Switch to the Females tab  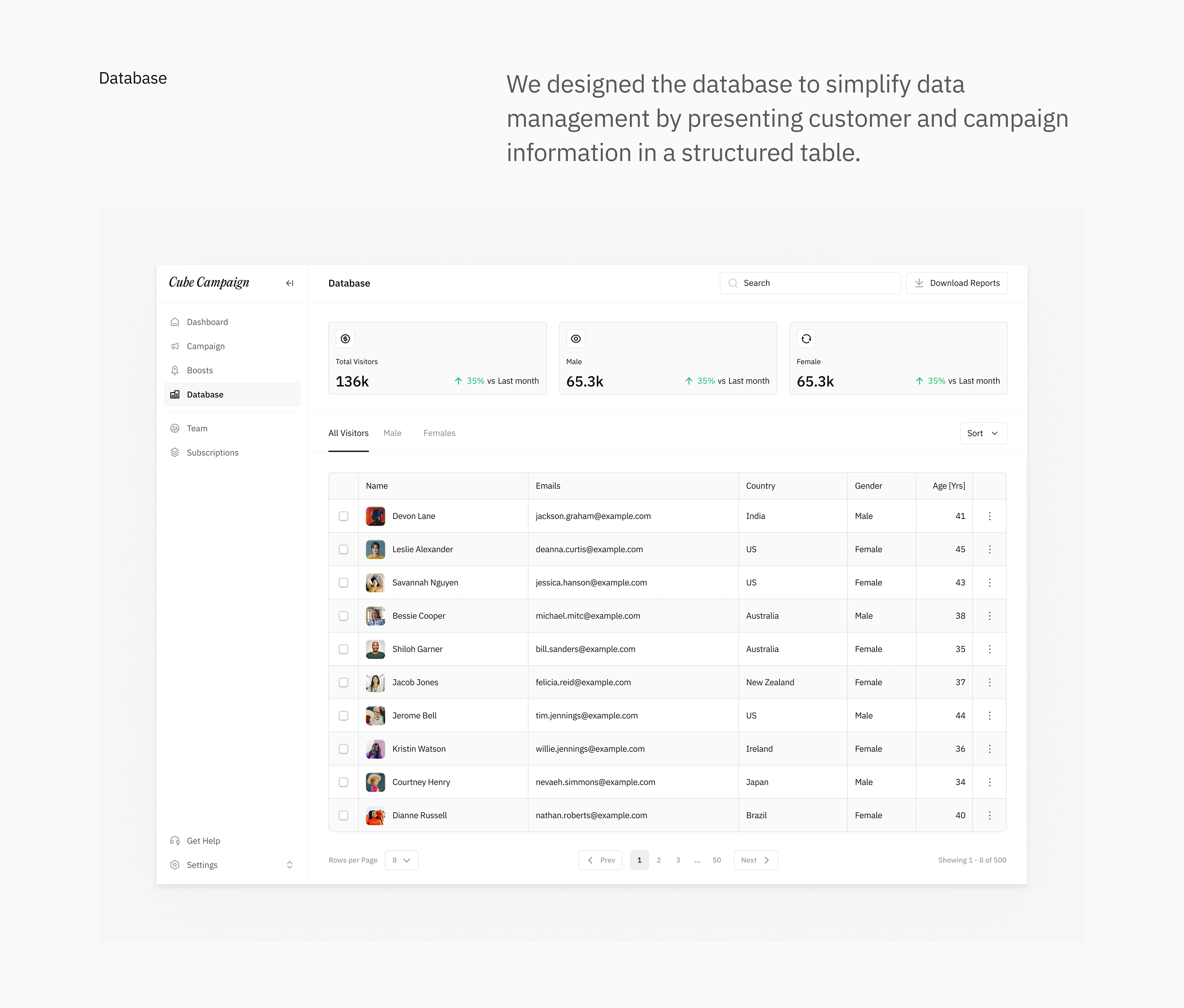click(x=439, y=433)
